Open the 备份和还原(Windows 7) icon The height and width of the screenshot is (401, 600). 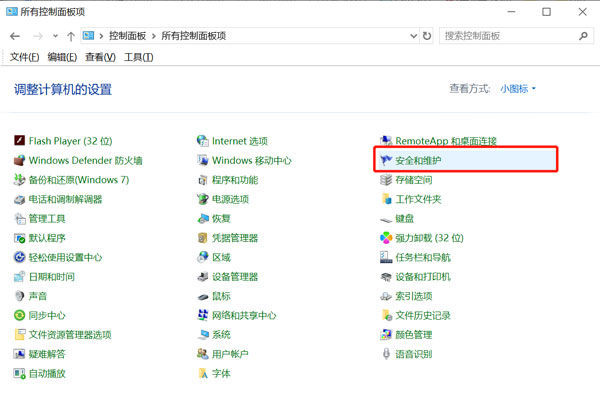click(20, 180)
